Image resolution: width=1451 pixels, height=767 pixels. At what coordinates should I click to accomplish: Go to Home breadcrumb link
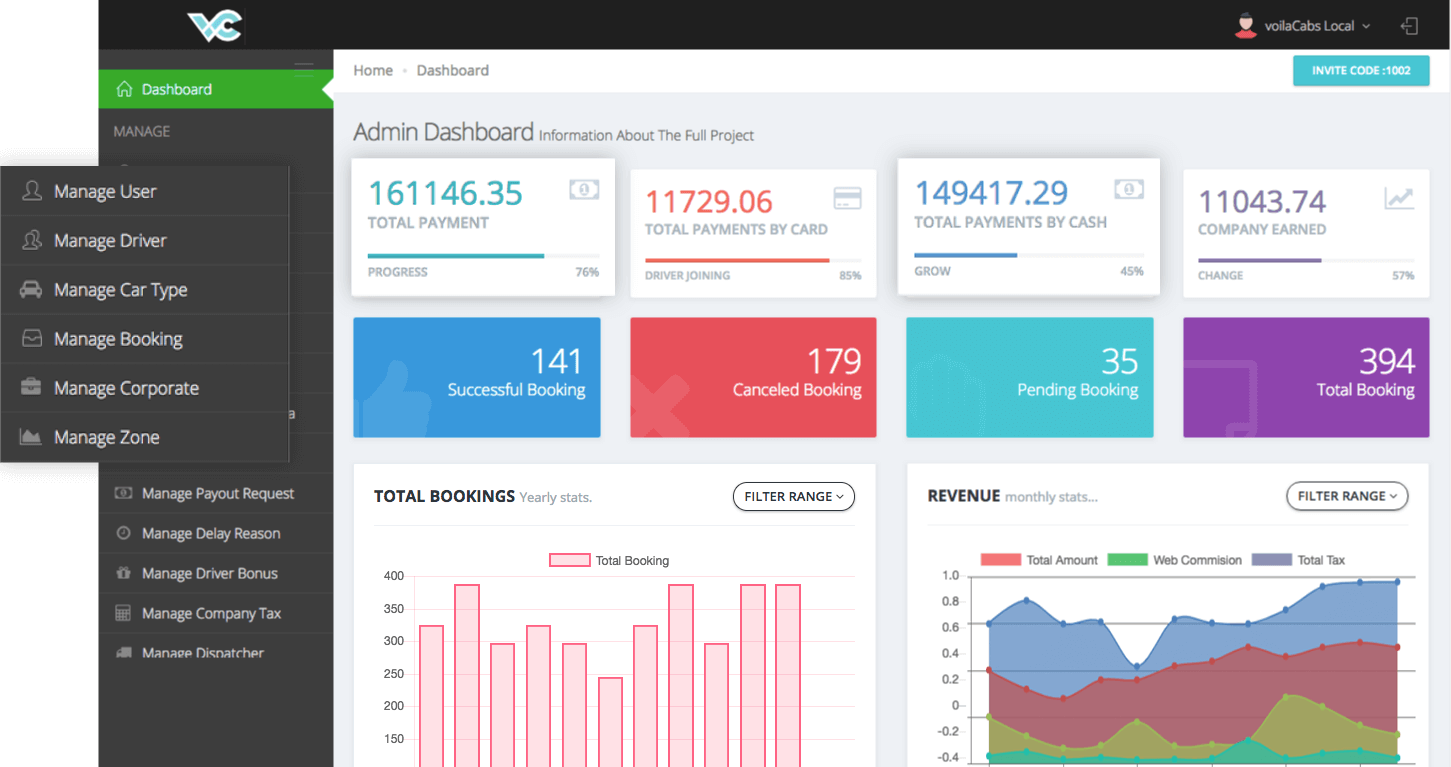tap(373, 71)
